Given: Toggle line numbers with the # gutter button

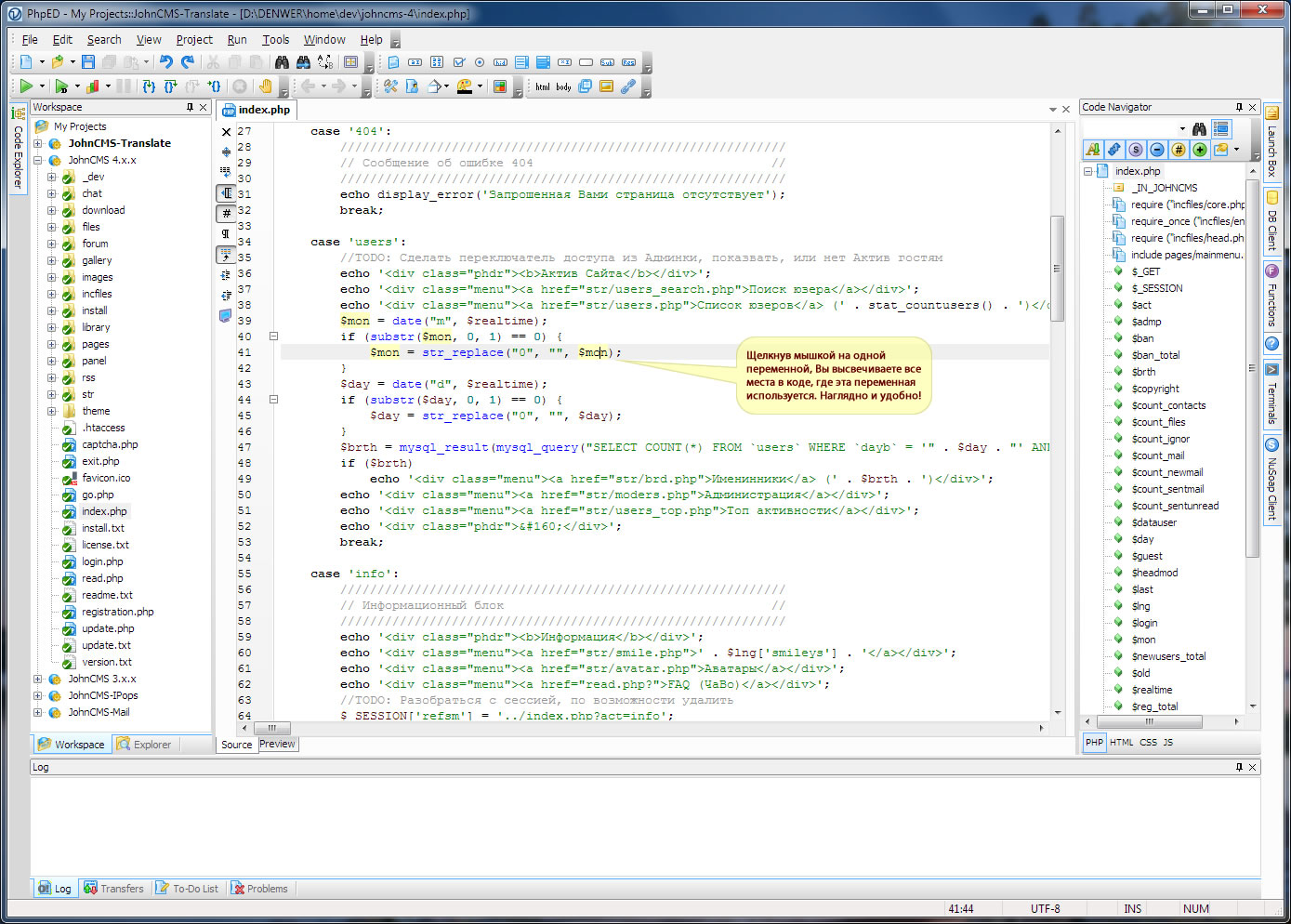Looking at the screenshot, I should coord(226,214).
